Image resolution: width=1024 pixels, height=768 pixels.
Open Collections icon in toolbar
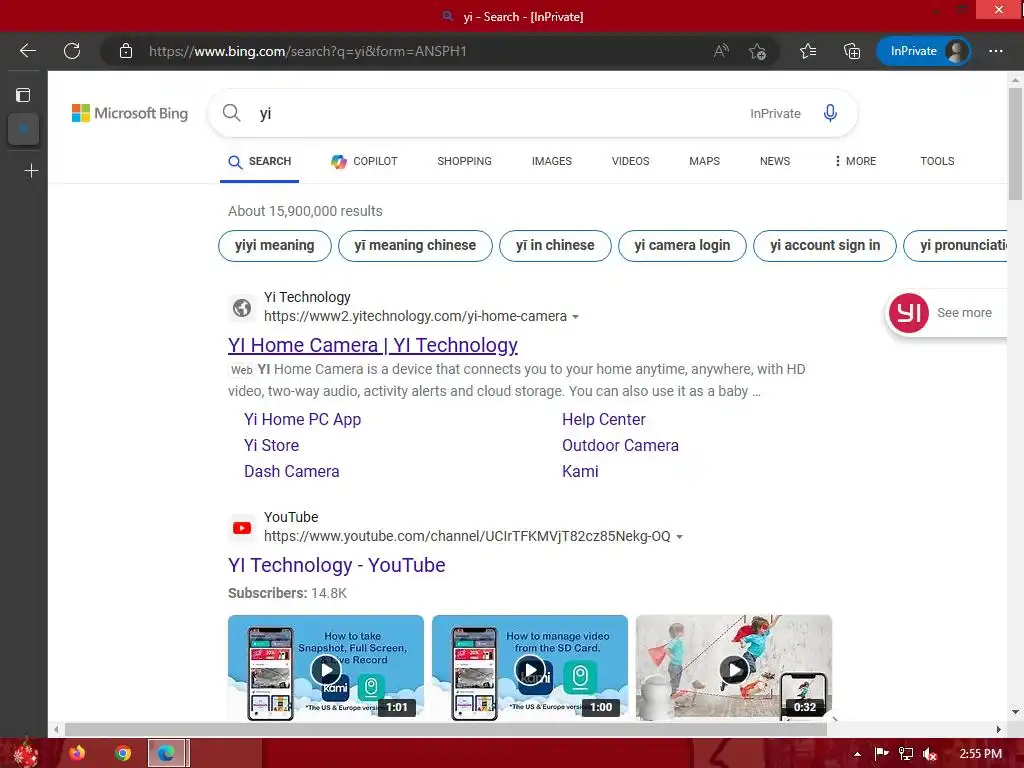coord(852,51)
